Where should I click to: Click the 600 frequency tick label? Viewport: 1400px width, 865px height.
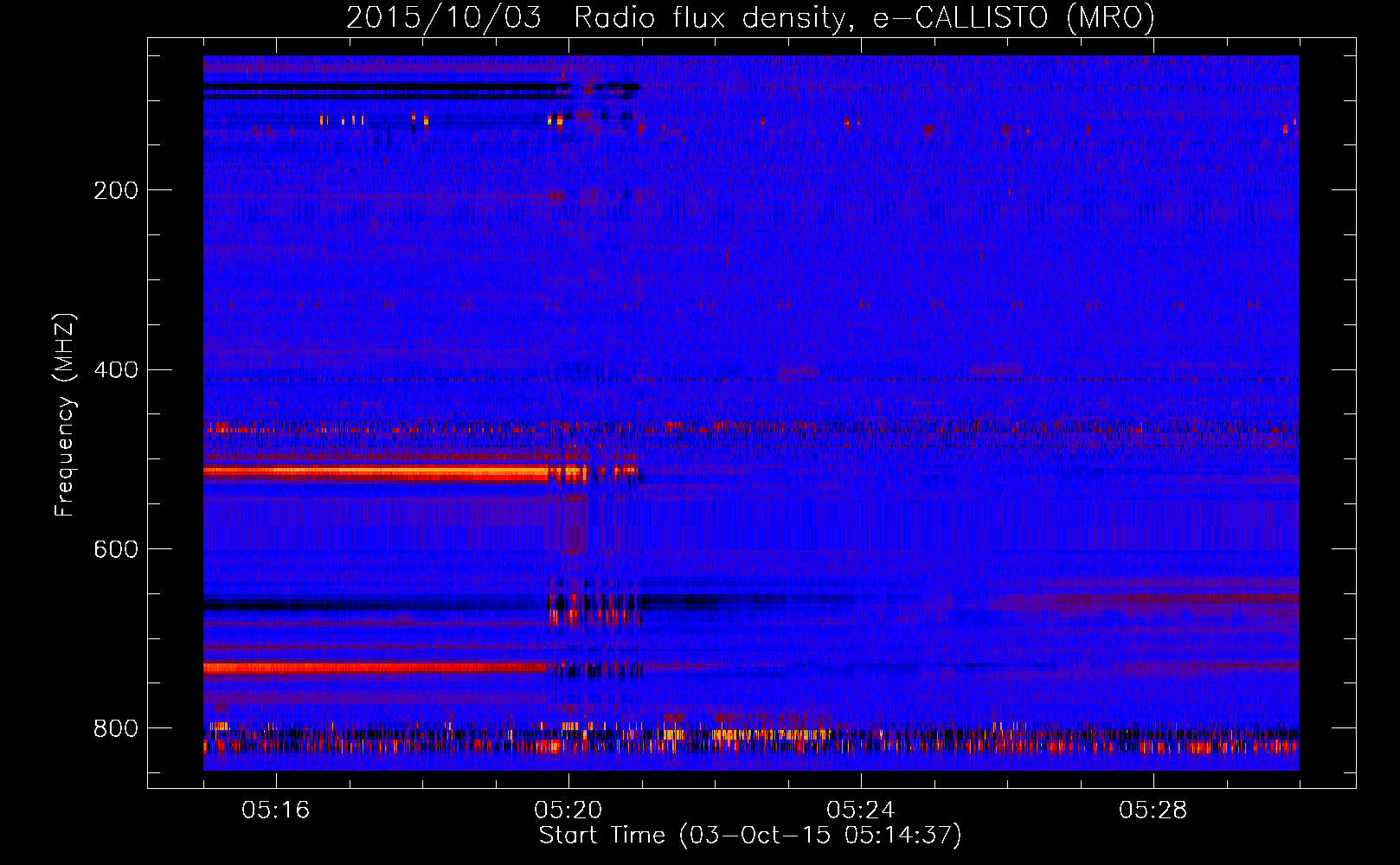click(116, 549)
